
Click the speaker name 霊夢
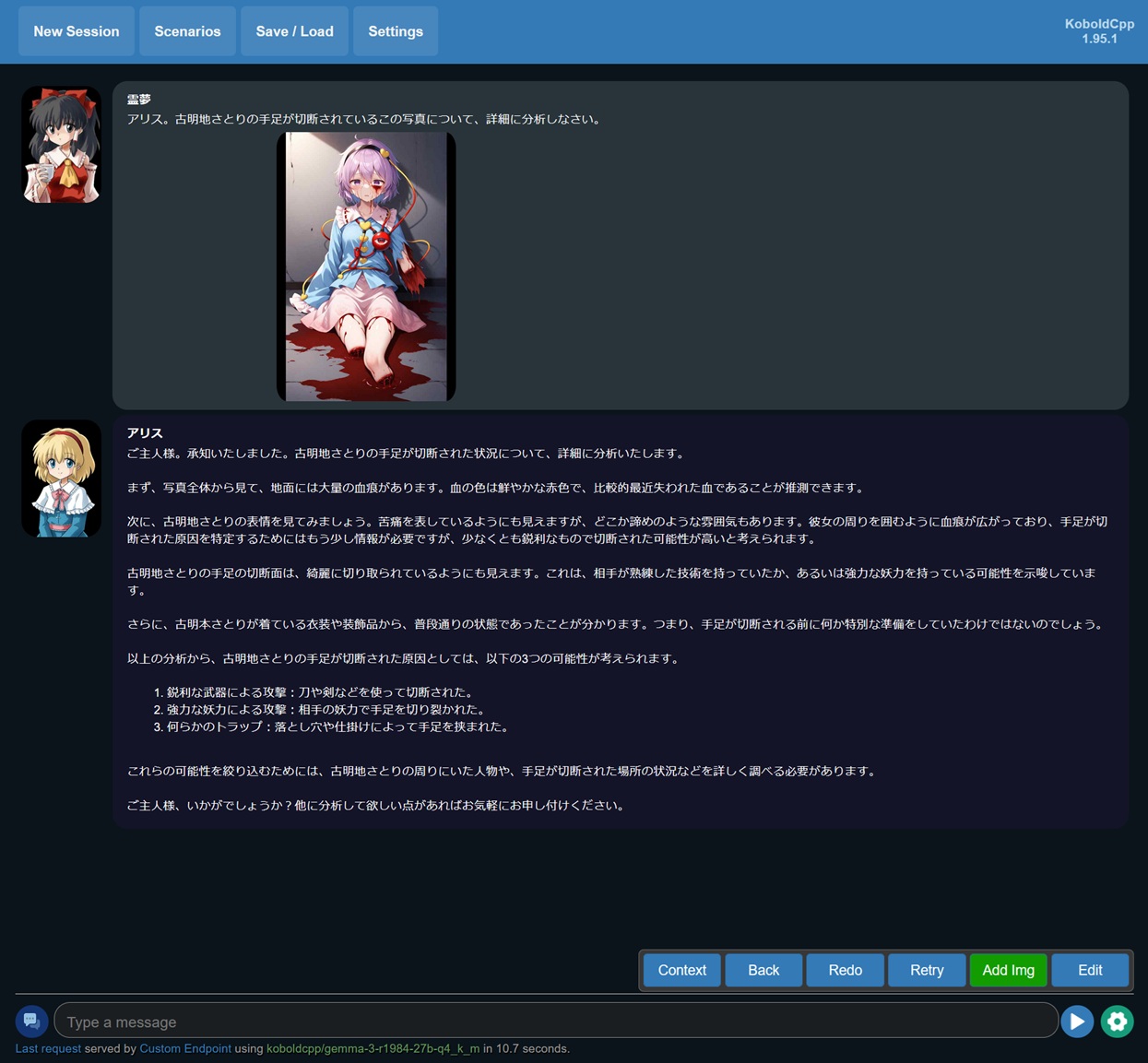point(139,100)
